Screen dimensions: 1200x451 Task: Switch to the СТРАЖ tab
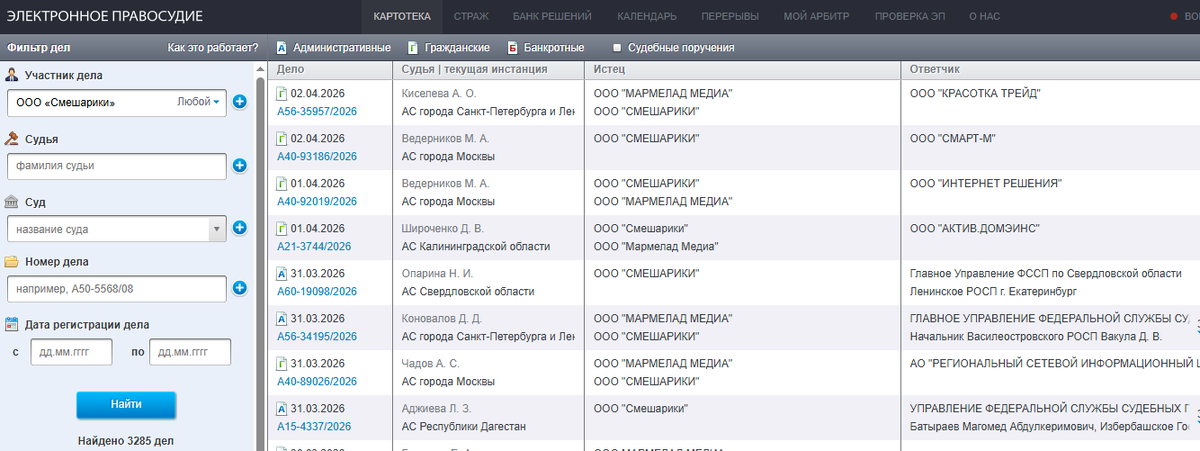[x=471, y=17]
